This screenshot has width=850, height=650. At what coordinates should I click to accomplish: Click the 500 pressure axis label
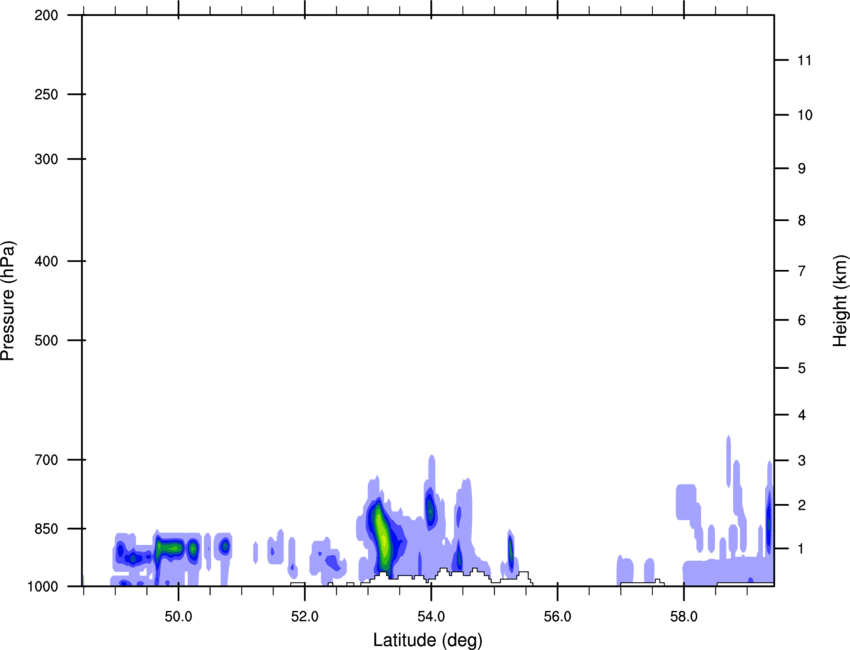click(46, 340)
